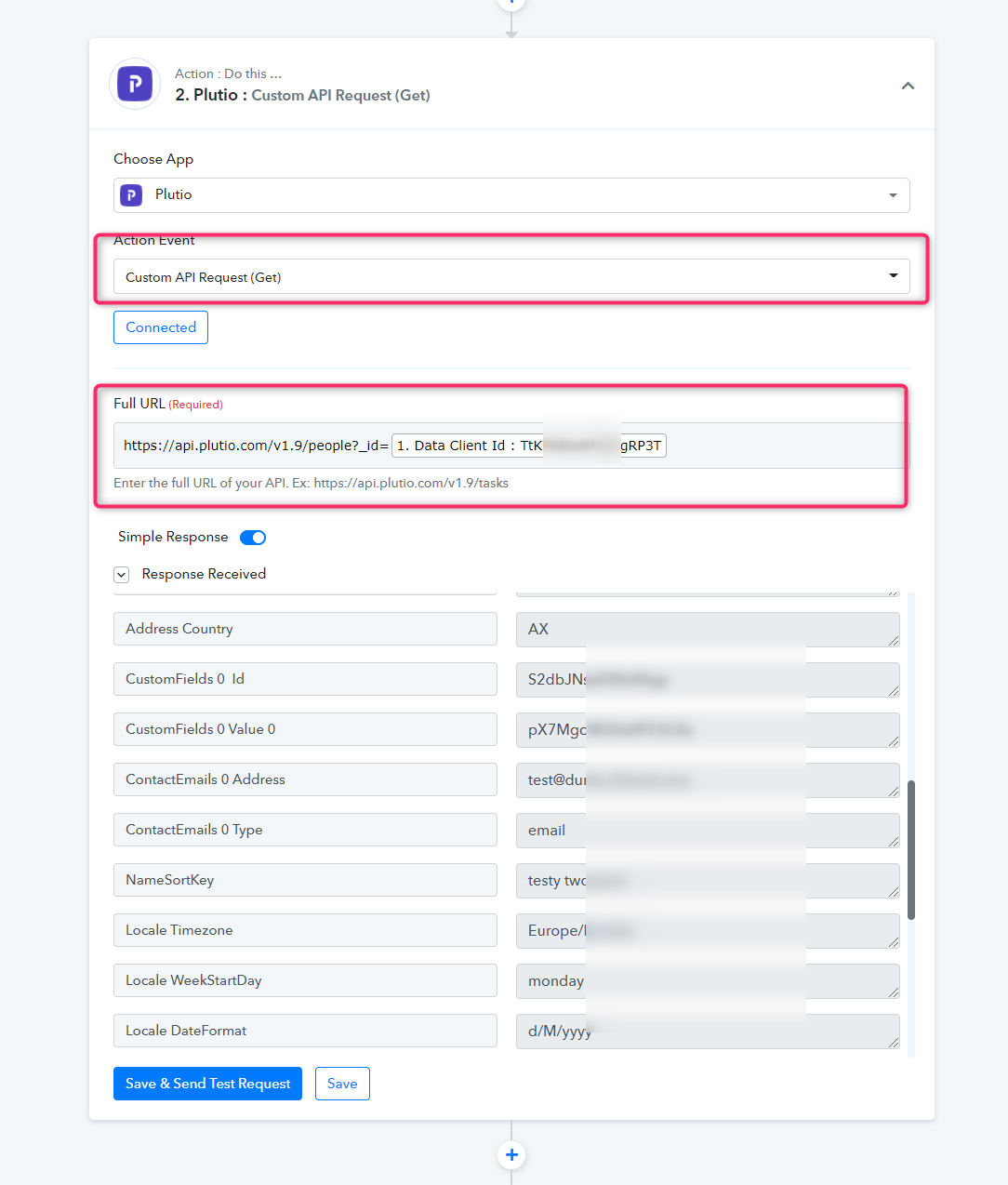Click the Save button
This screenshot has width=1008, height=1185.
(x=342, y=1084)
